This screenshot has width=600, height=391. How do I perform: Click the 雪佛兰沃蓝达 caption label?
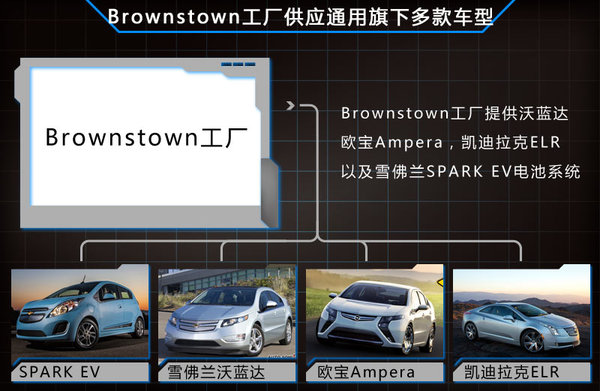216,372
